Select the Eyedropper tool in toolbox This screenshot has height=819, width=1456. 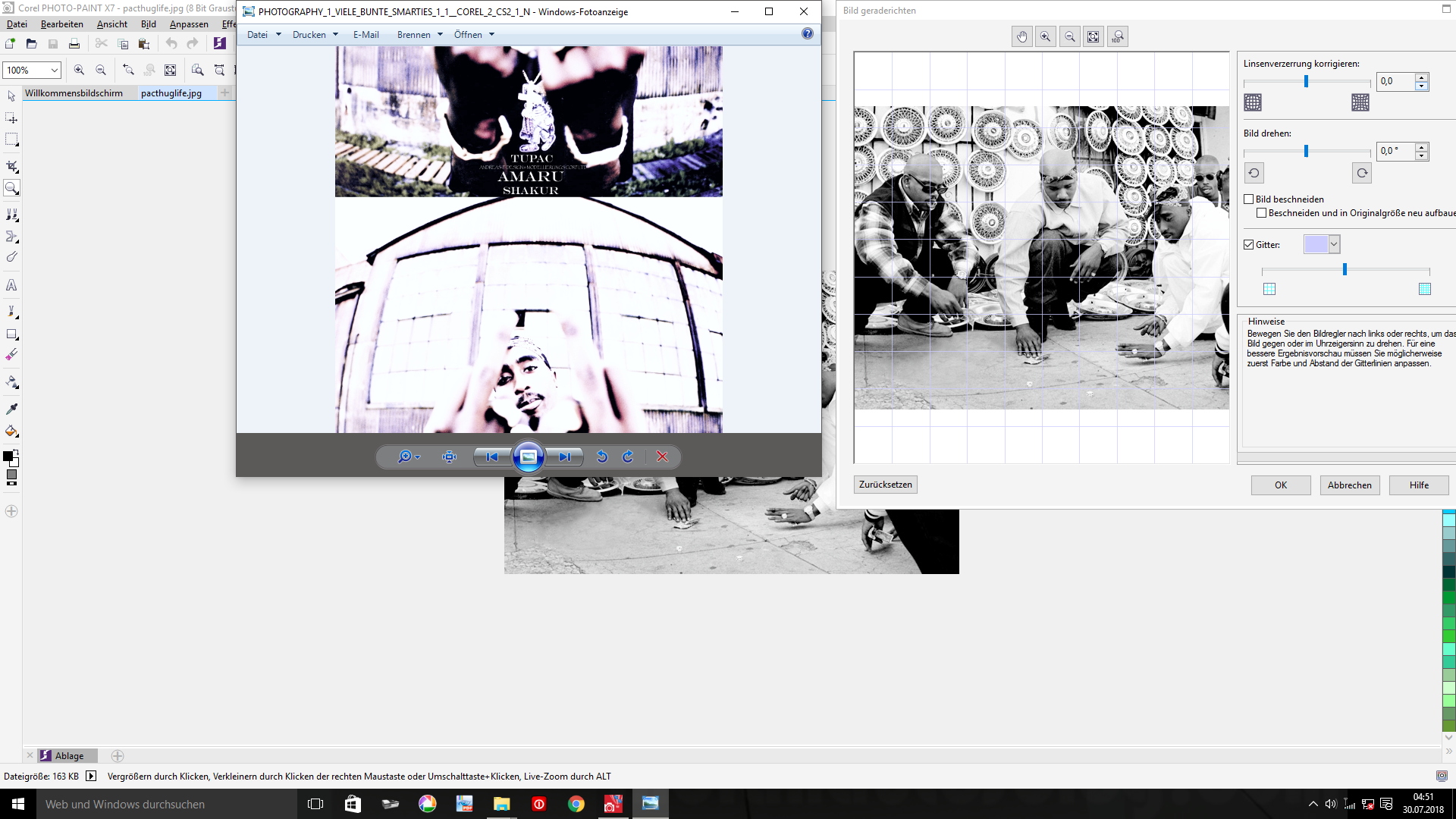click(11, 409)
